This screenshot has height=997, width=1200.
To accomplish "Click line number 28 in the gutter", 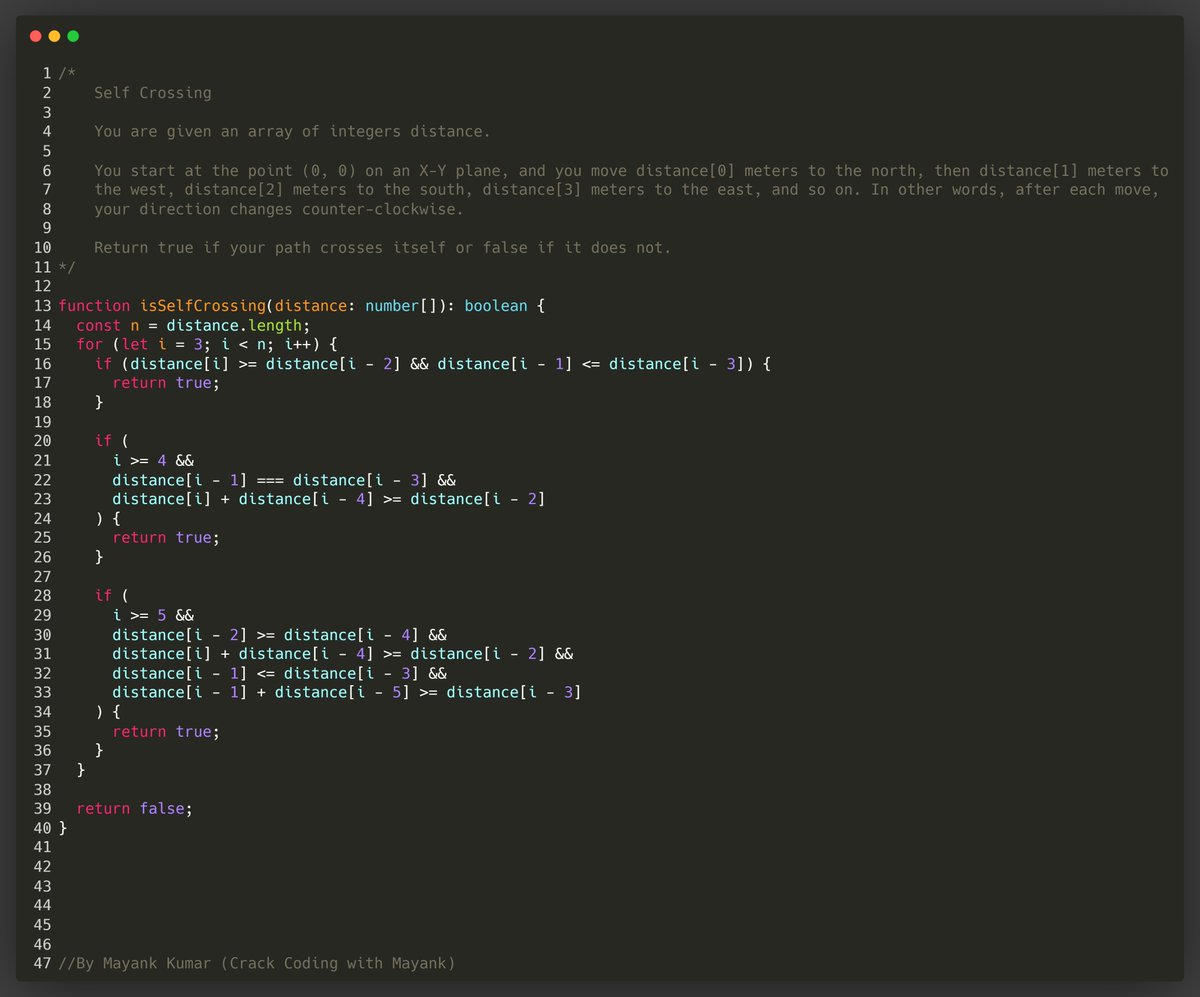I will click(x=42, y=596).
